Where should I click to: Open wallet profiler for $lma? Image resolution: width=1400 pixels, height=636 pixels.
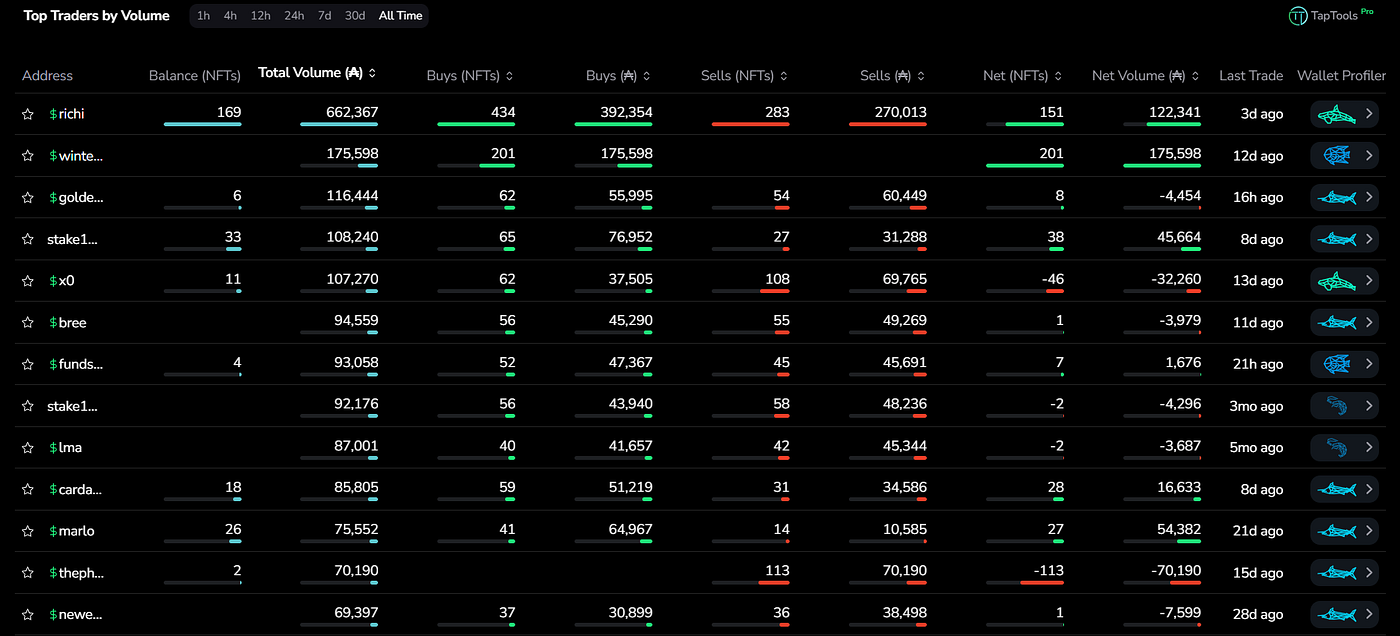coord(1345,448)
